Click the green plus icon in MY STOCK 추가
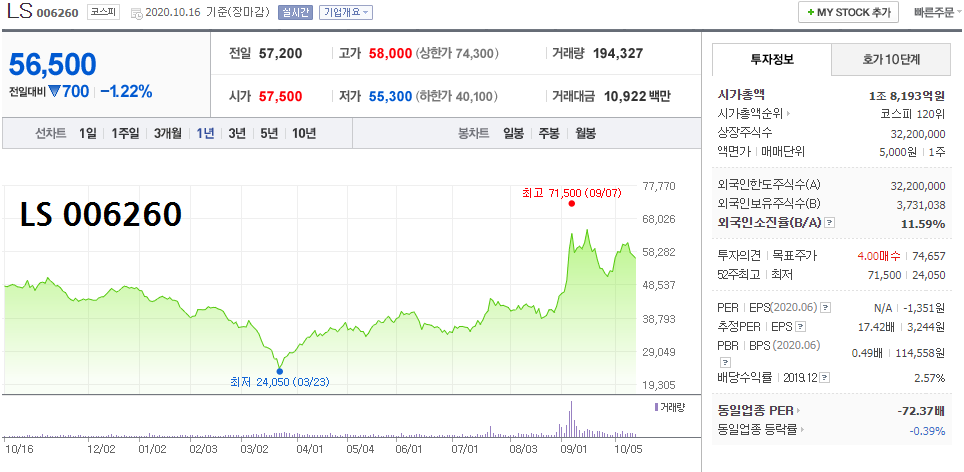 click(811, 12)
